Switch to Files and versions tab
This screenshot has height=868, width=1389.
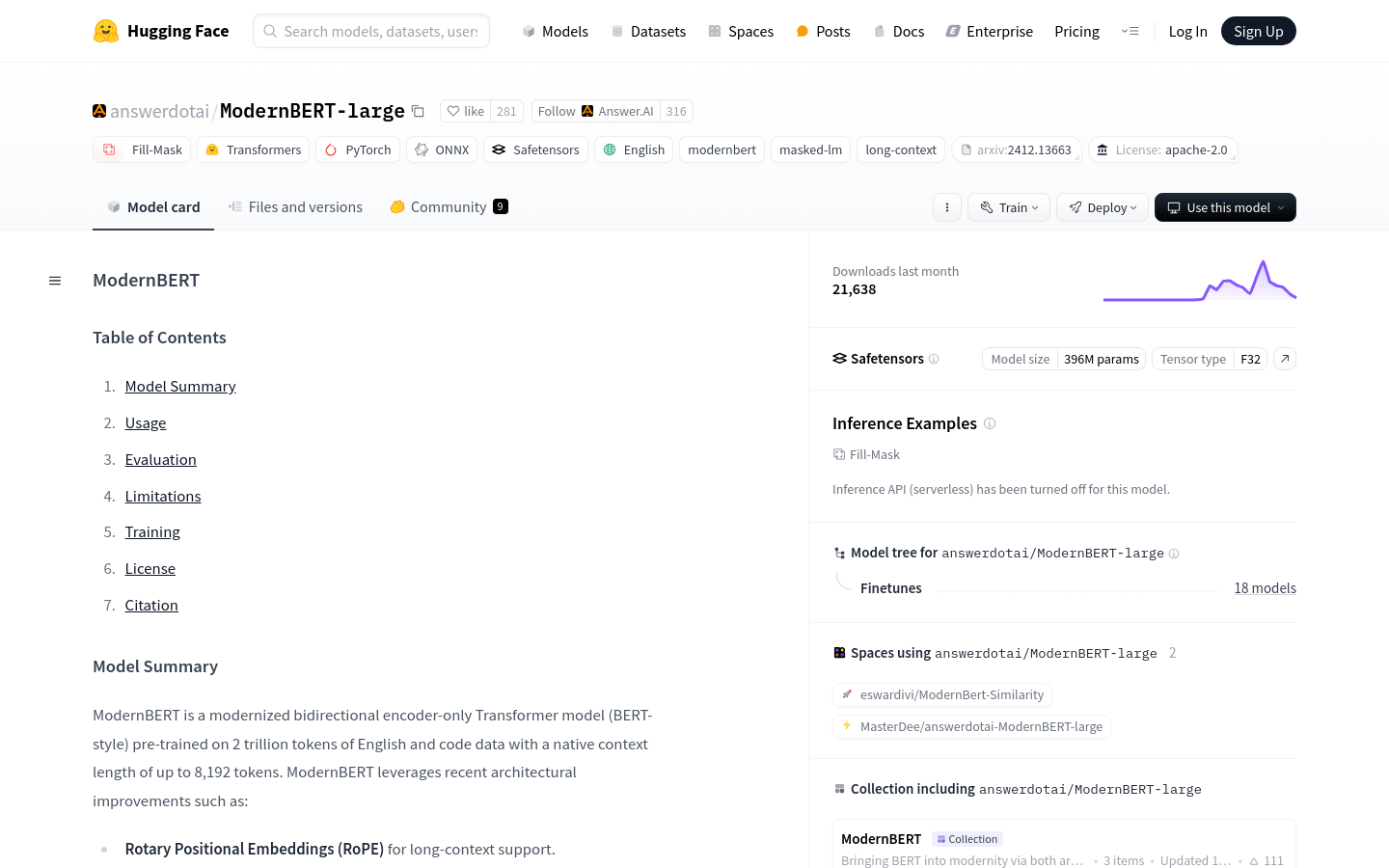pos(296,207)
